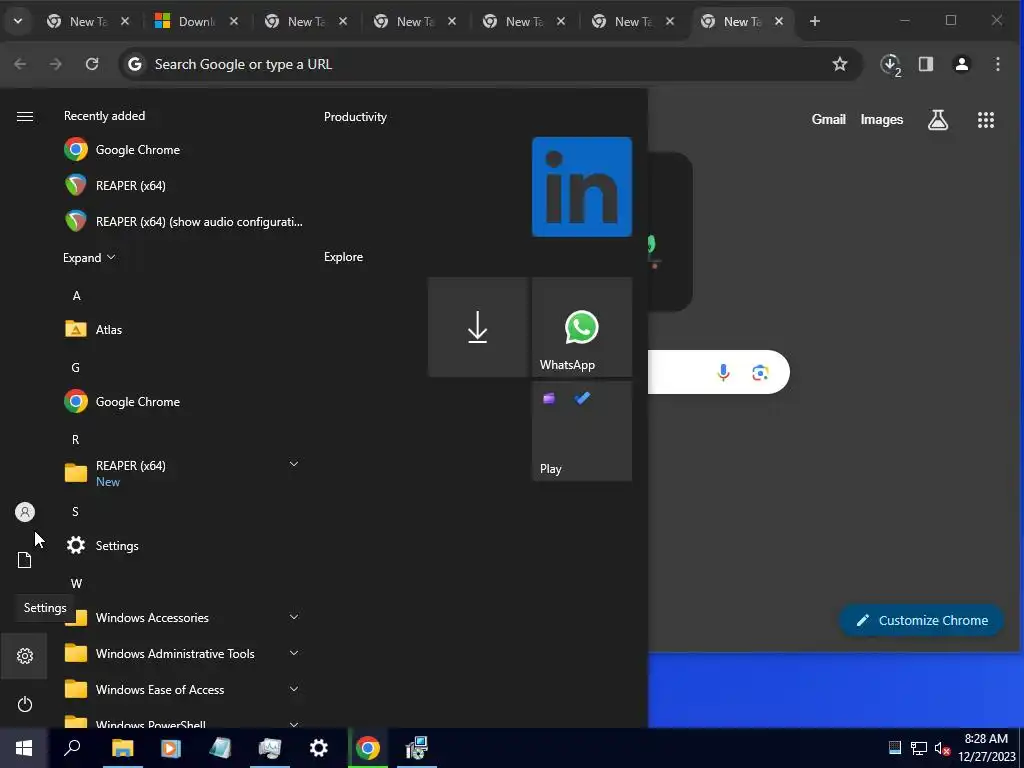Select the Productivity group title
The height and width of the screenshot is (768, 1024).
click(355, 117)
